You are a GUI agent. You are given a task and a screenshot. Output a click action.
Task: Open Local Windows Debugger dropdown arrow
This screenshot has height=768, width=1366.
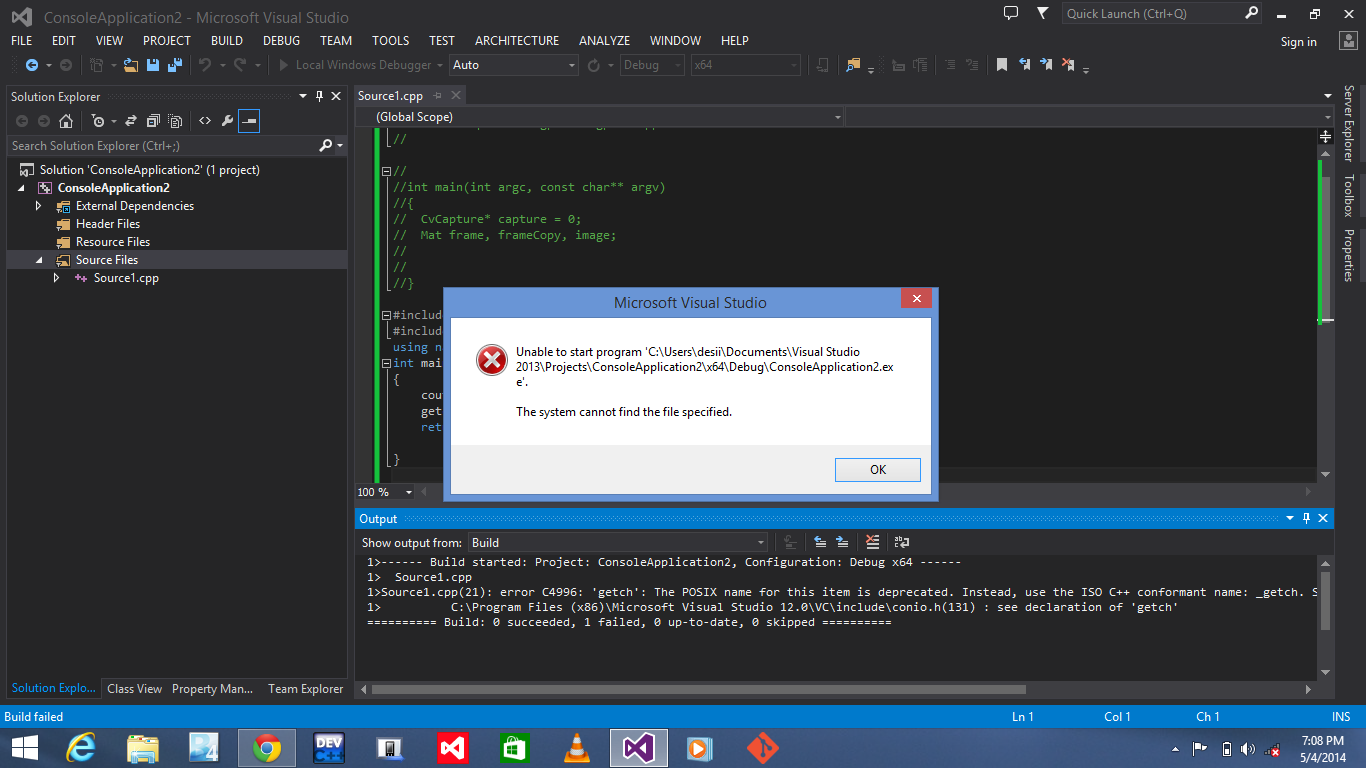tap(440, 65)
